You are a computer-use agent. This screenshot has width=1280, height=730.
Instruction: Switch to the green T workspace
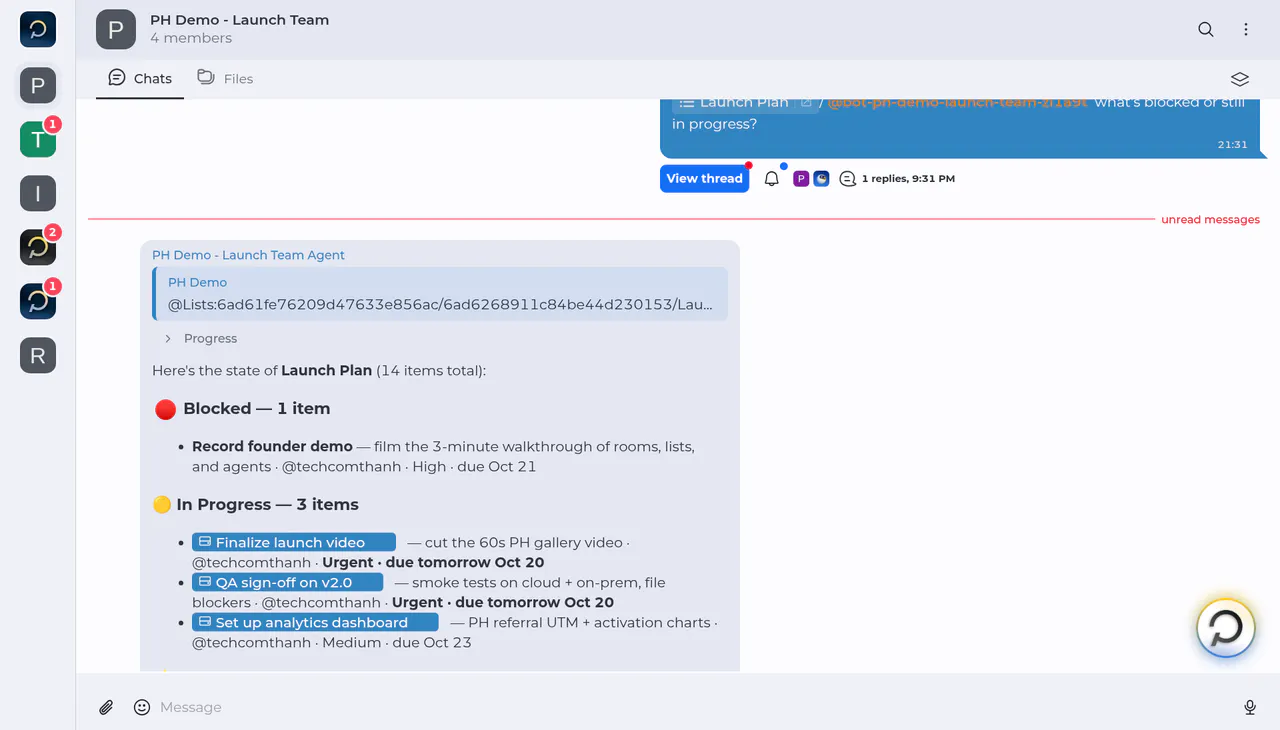click(38, 140)
